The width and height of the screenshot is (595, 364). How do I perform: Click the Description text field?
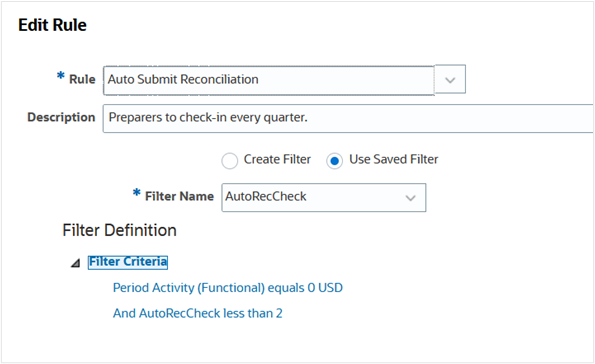[348, 118]
